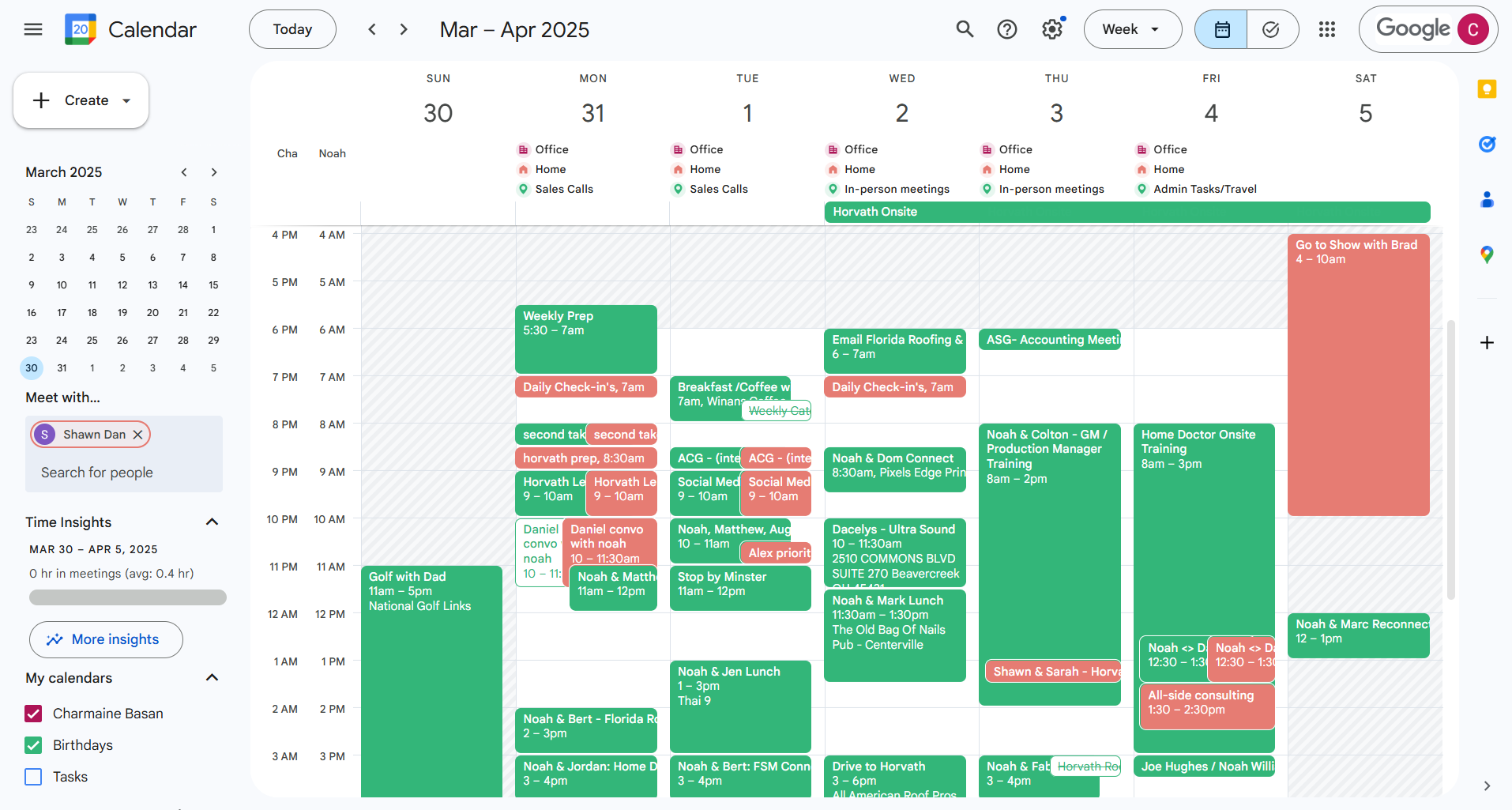Open Stop by Minster event
The image size is (1512, 810).
[x=740, y=588]
